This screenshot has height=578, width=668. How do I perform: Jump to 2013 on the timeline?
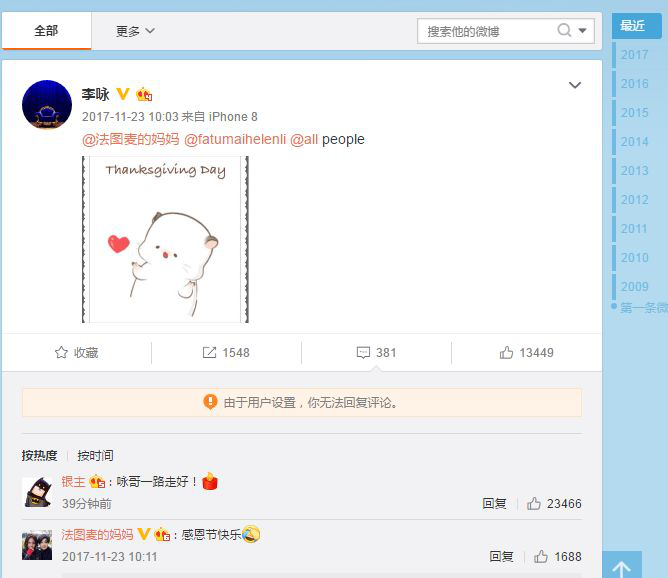click(x=634, y=171)
